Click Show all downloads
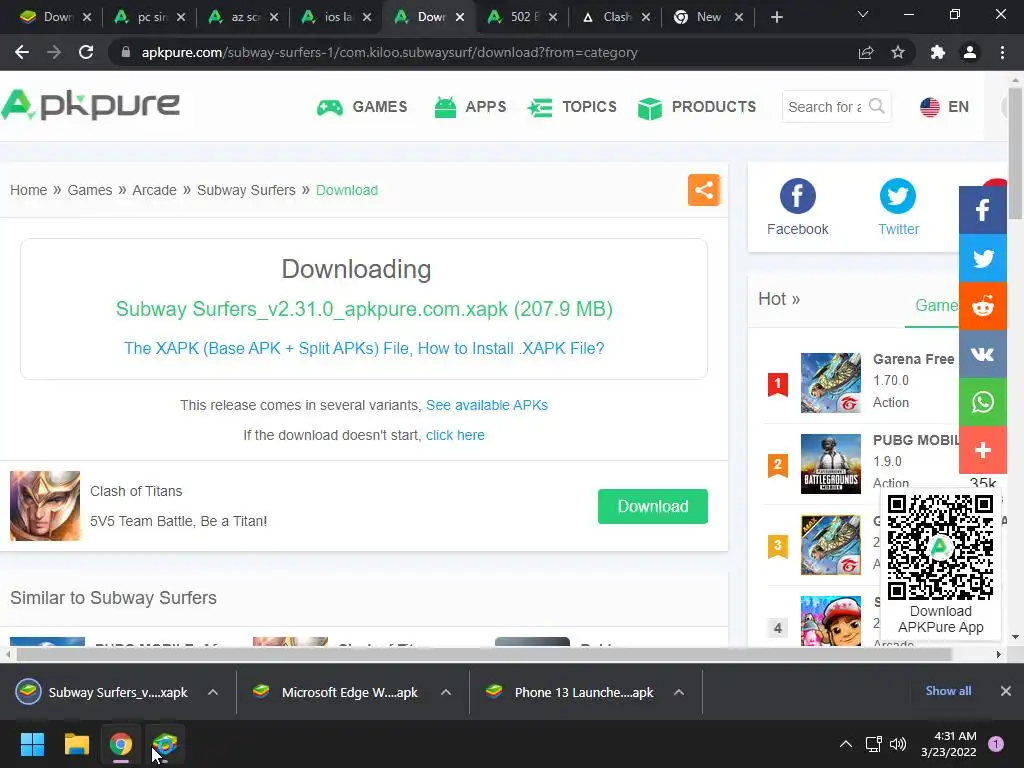Screen dimensions: 1024x768 [x=948, y=691]
